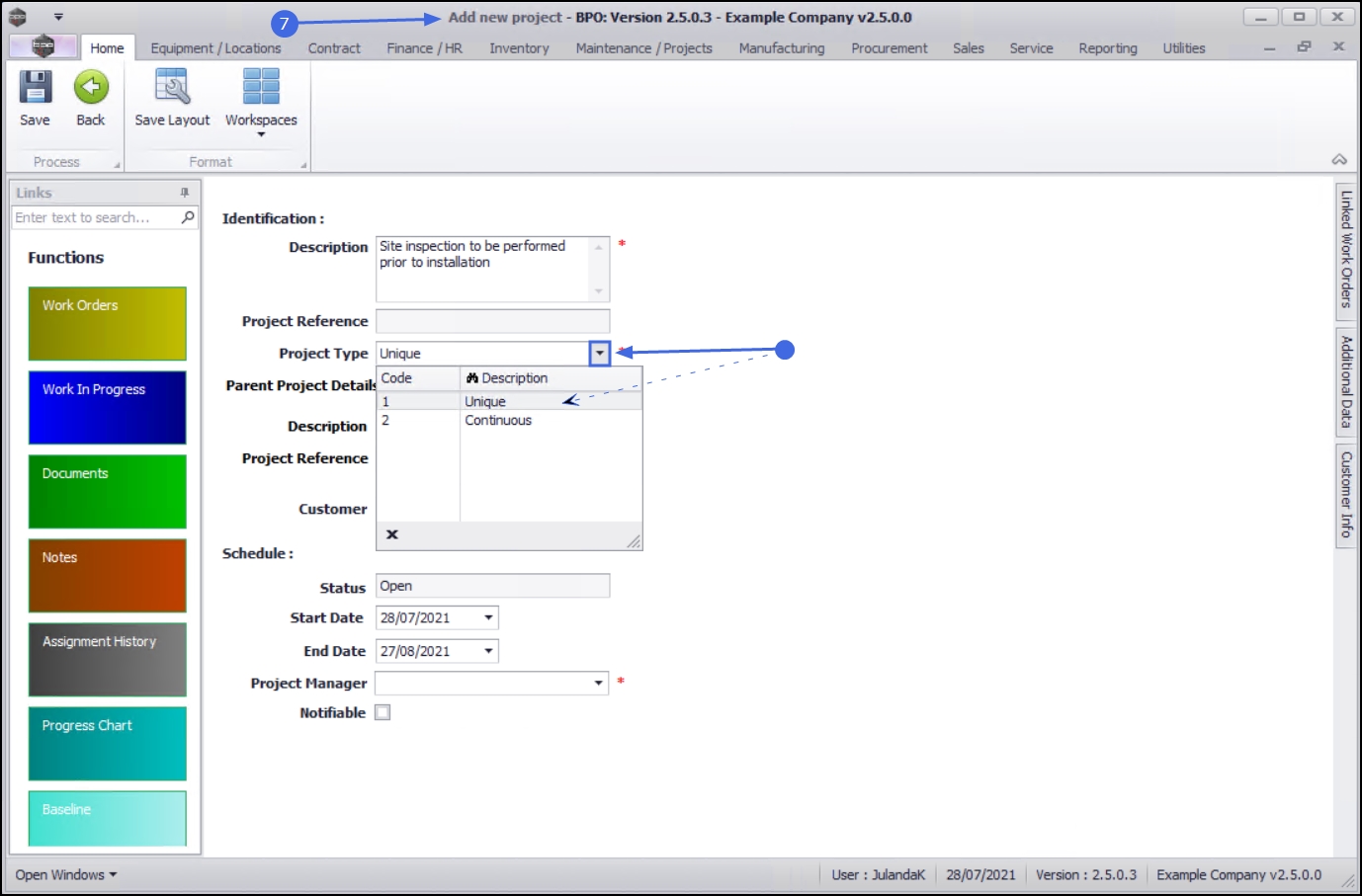Open the Open Windows dropdown menu
Viewport: 1362px width, 896px height.
66,875
